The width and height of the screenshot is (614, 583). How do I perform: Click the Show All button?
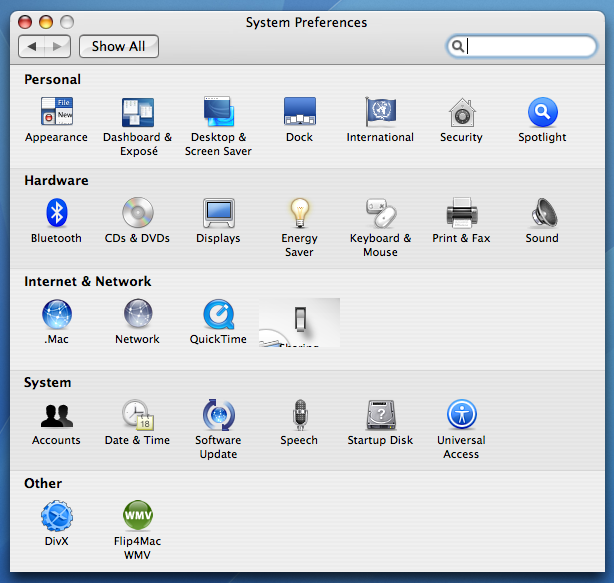pos(119,46)
